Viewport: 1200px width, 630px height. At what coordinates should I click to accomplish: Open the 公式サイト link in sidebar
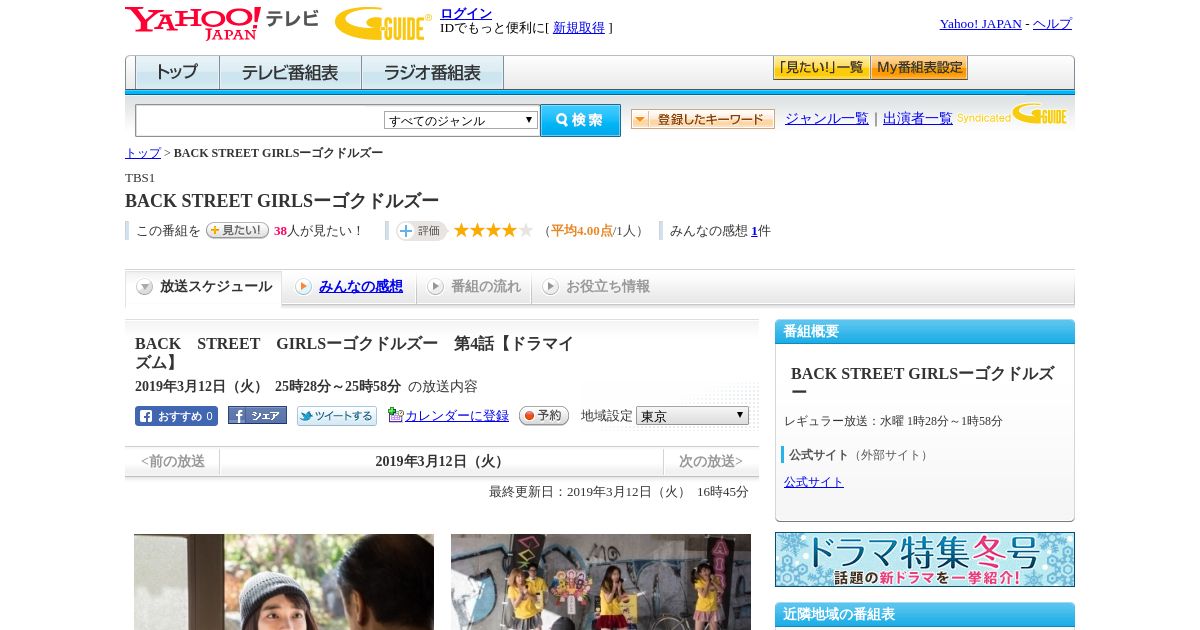point(814,482)
